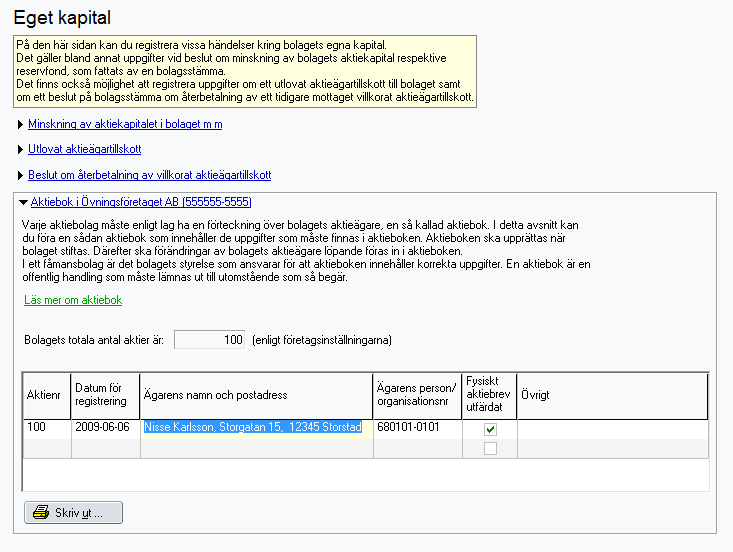This screenshot has height=552, width=733.
Task: Uncheck Fysiskt aktiebrev for Nisse Karlsson row
Action: point(490,429)
